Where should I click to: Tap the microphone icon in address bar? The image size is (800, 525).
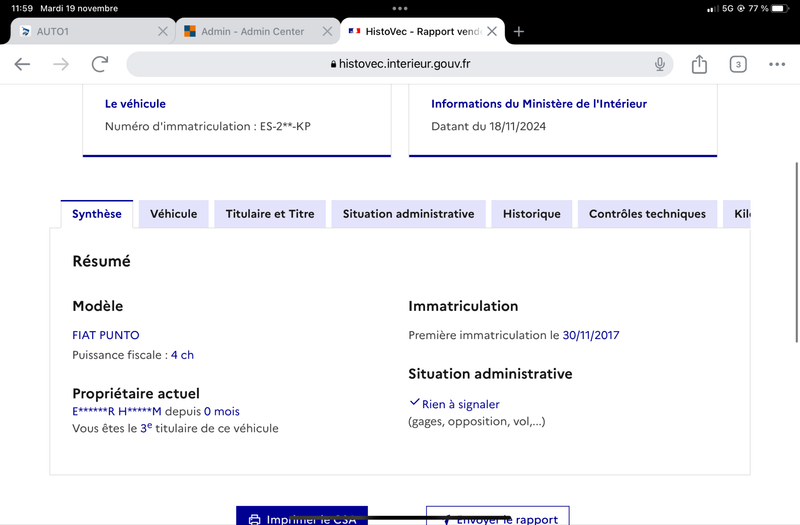660,64
